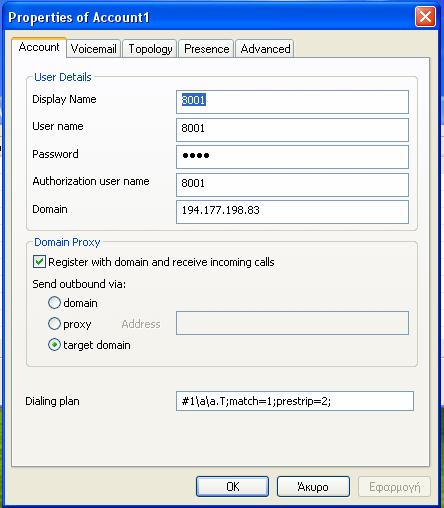Edit the Domain address field
Image resolution: width=444 pixels, height=508 pixels.
[292, 212]
